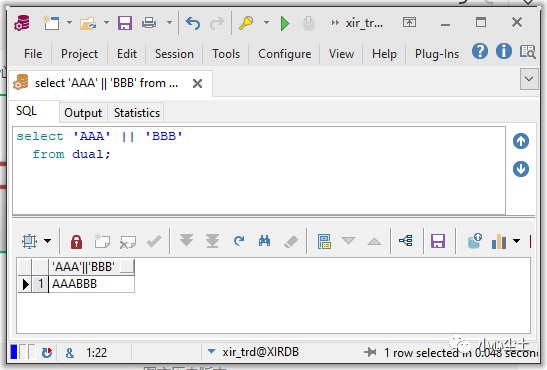Close the SQL window tab
547x370 pixels.
coord(197,84)
